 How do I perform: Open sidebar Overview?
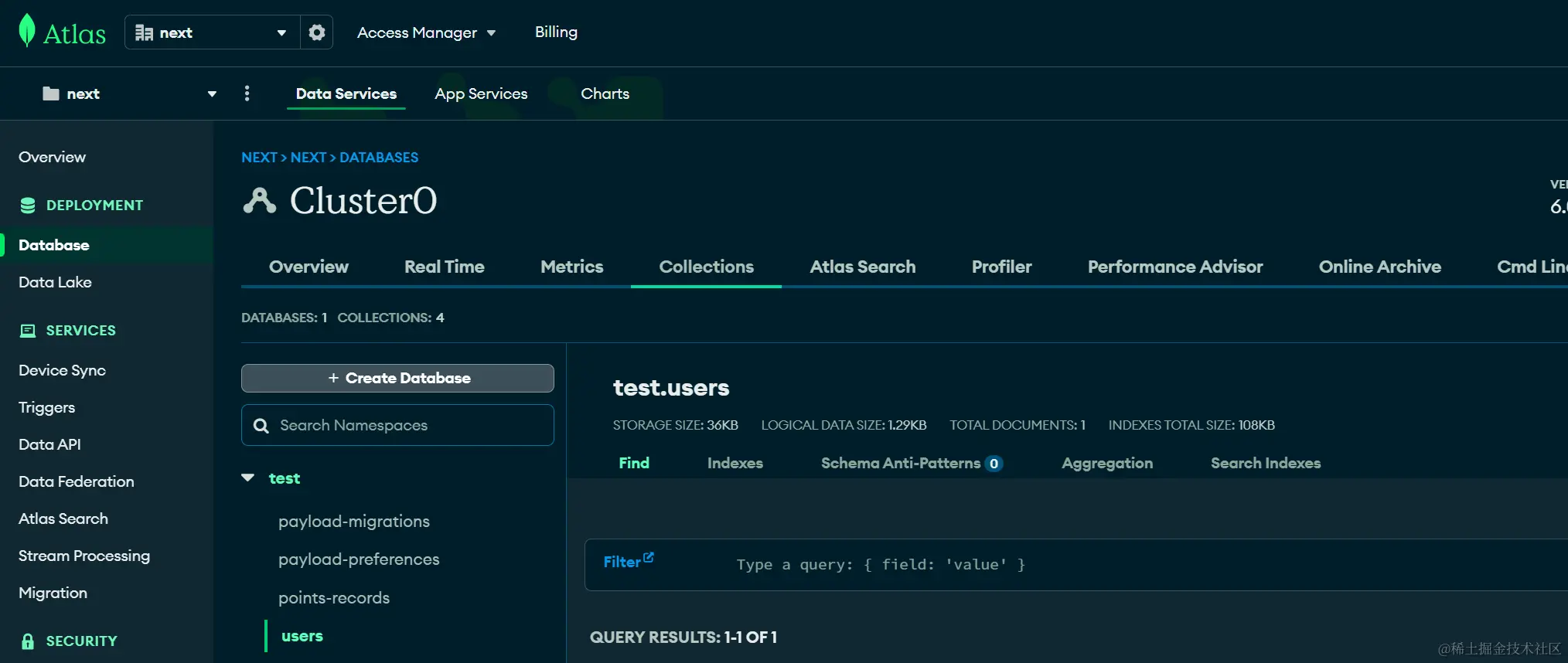(x=52, y=157)
